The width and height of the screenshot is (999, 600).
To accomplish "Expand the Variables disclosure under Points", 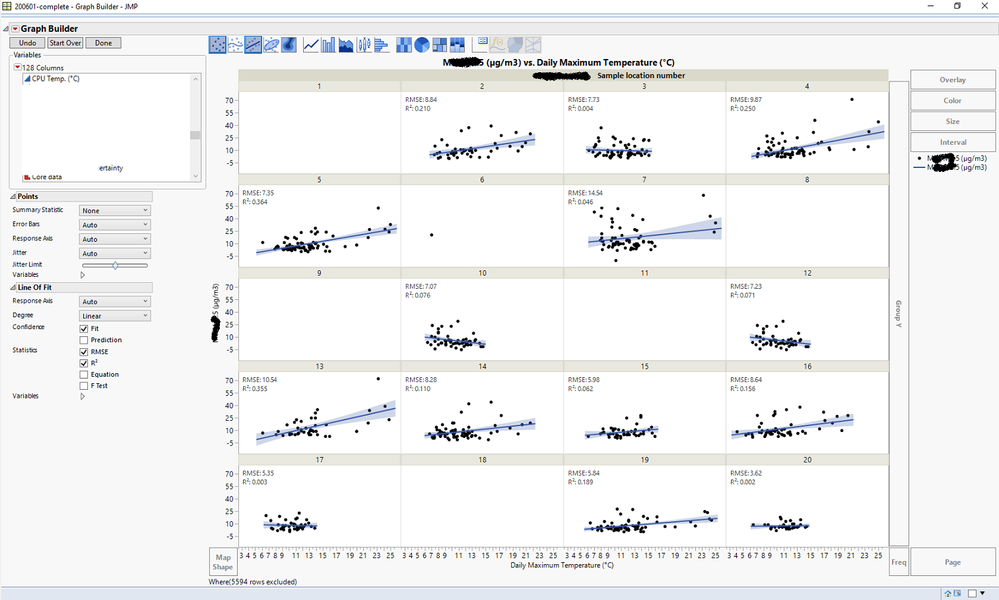I will coord(83,274).
